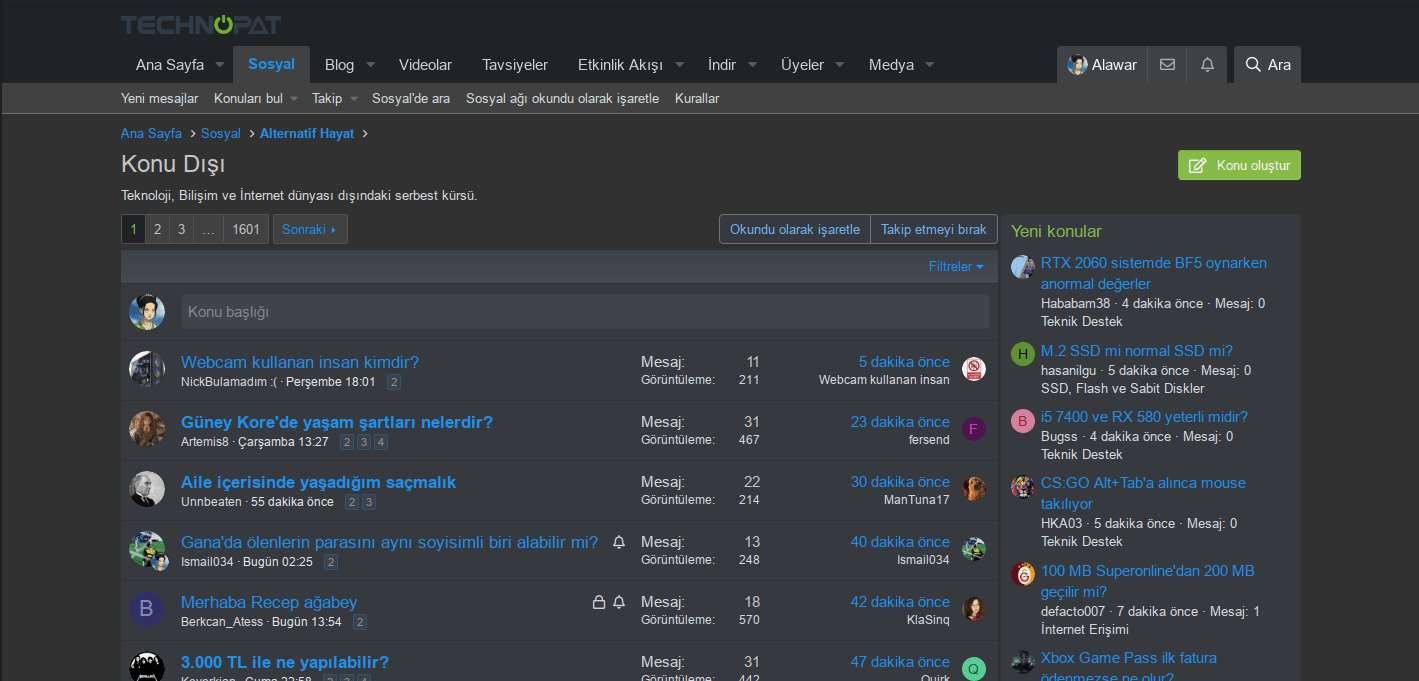1419x681 pixels.
Task: Click the Yeni konular heading link
Action: coord(1056,231)
